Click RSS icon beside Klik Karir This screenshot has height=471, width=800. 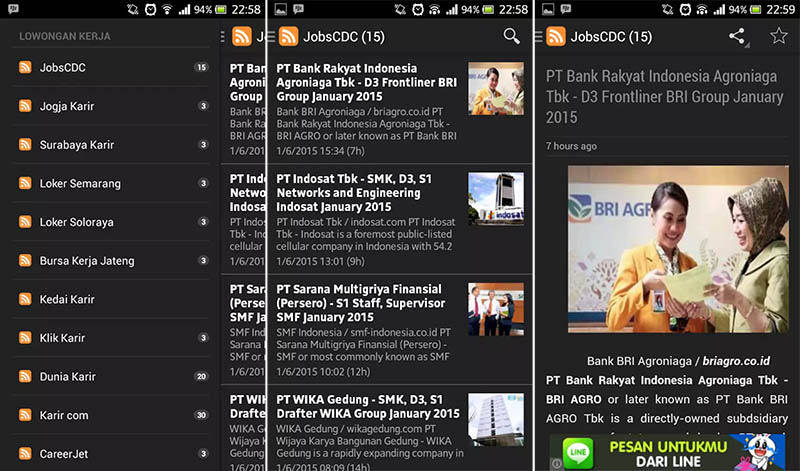(x=25, y=338)
